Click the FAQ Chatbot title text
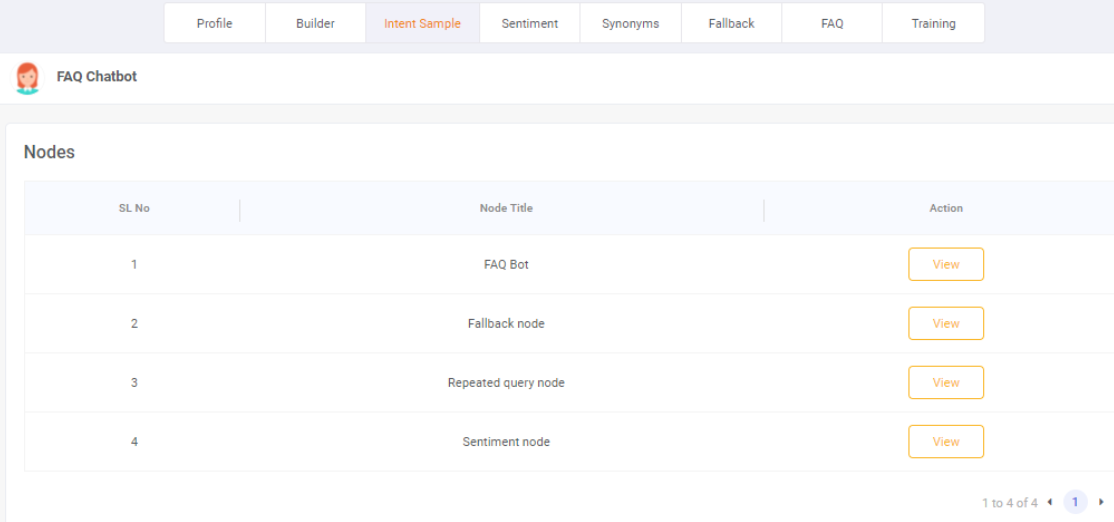 (x=97, y=77)
